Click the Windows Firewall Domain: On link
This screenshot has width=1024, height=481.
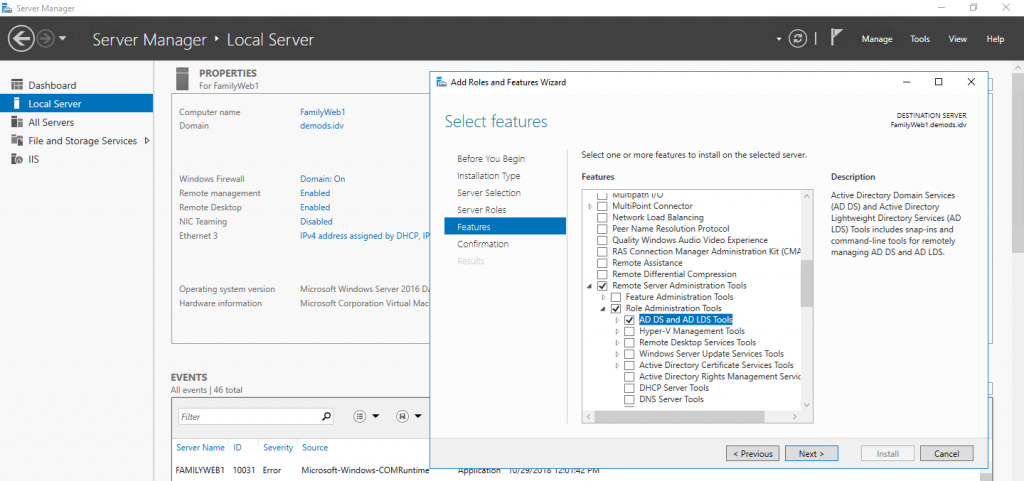(323, 179)
